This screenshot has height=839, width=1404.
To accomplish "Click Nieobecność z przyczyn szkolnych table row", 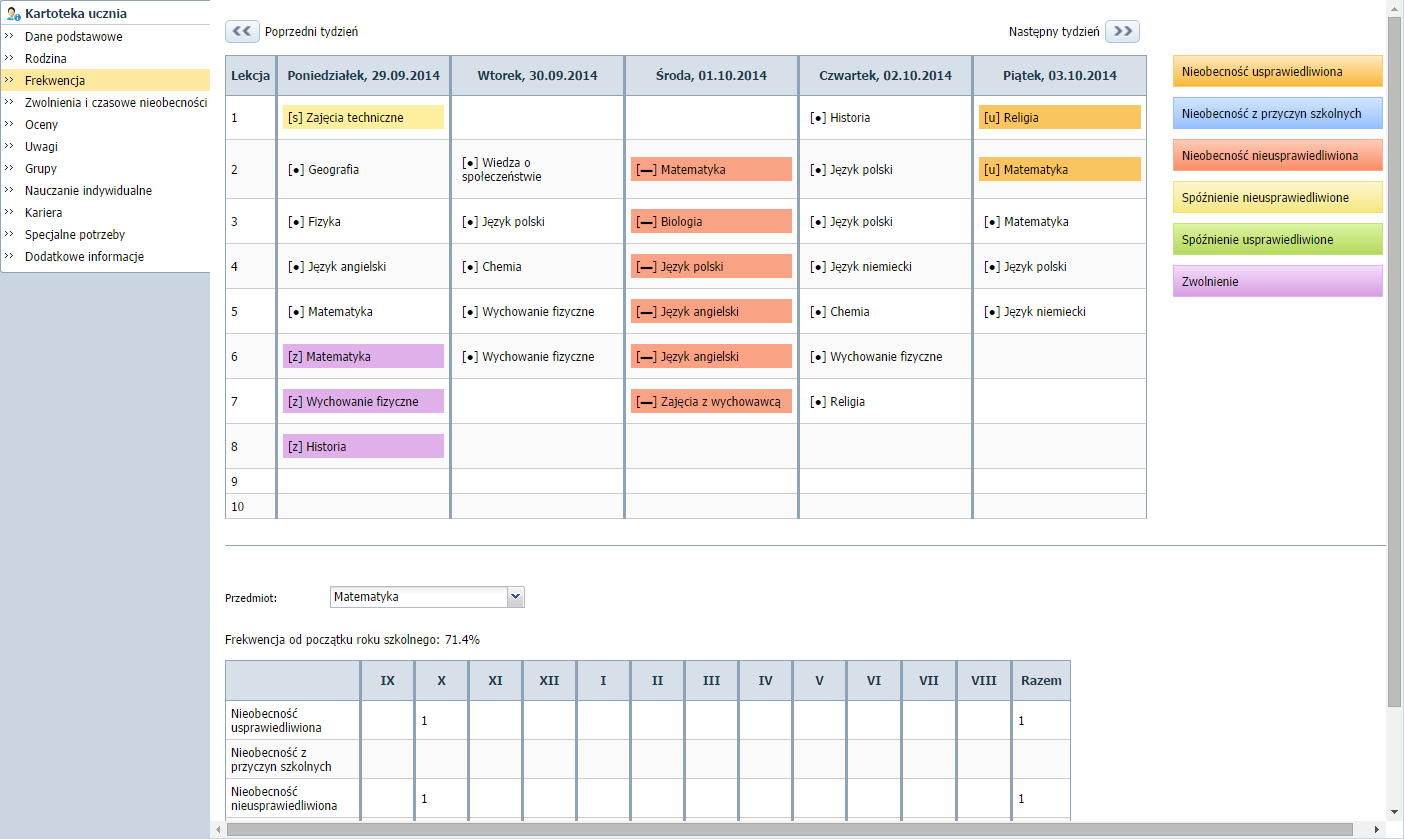I will 648,760.
